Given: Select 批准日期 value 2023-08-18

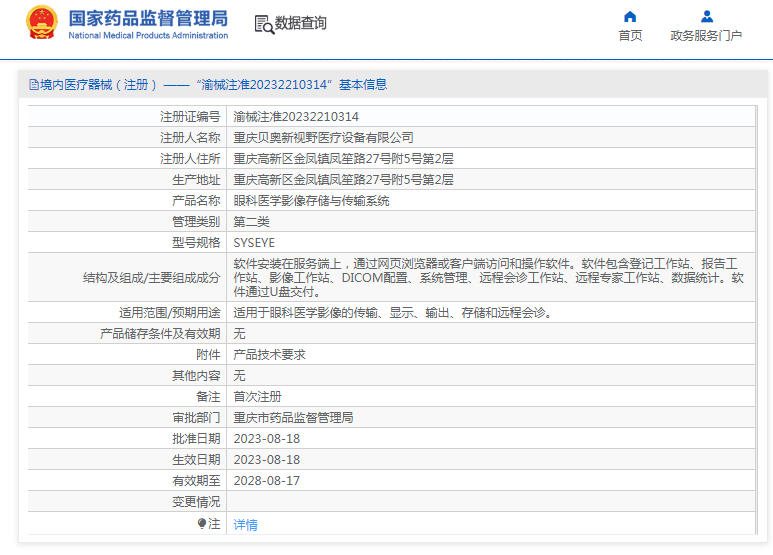Looking at the screenshot, I should click(x=266, y=439).
